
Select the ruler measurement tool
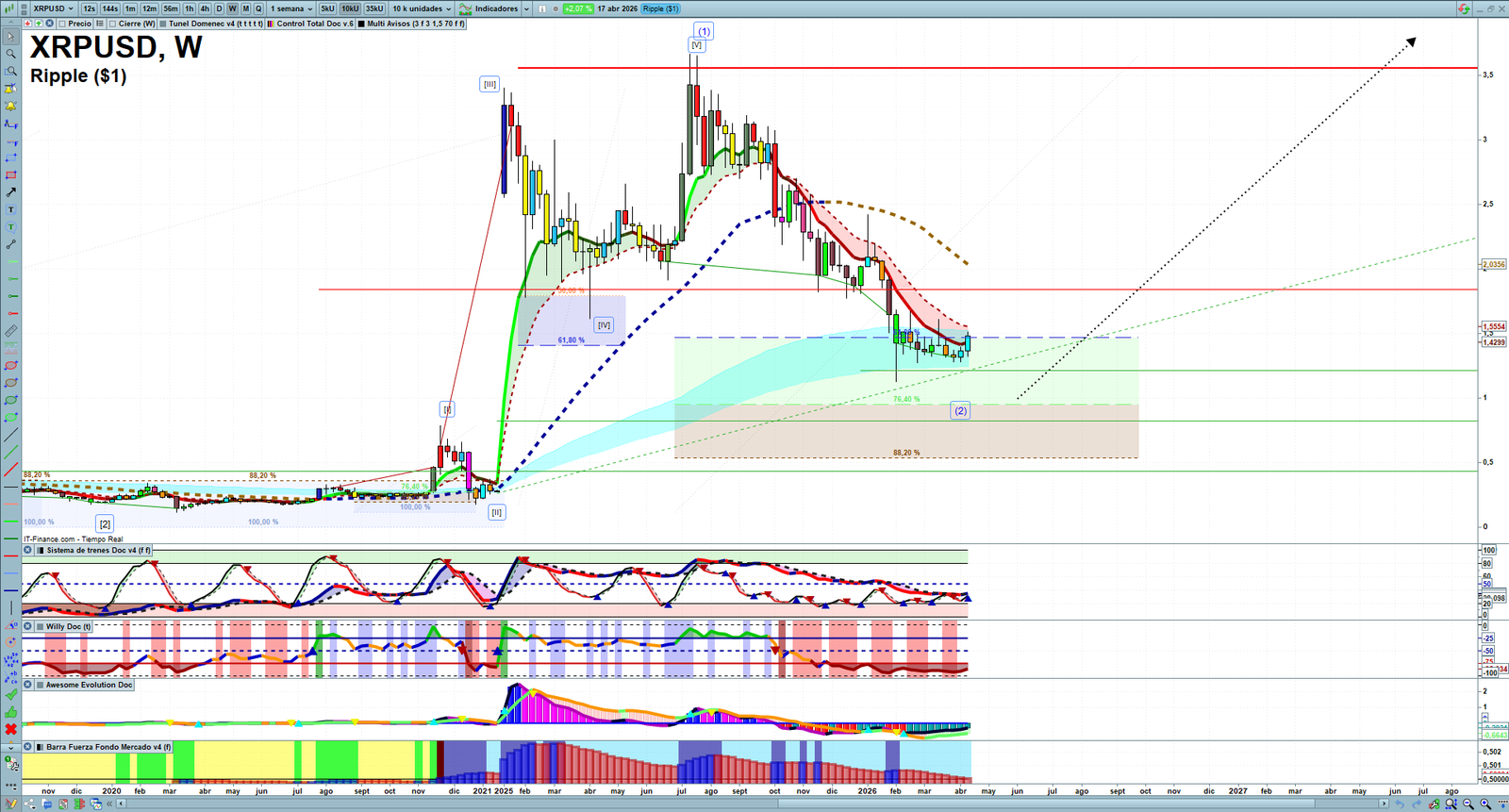point(10,331)
